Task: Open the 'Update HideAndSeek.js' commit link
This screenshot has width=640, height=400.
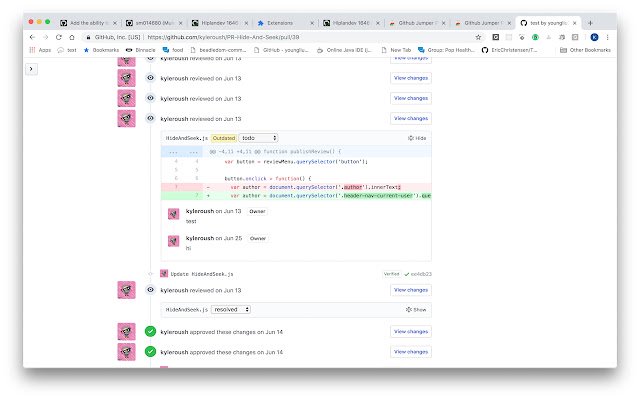Action: click(202, 274)
